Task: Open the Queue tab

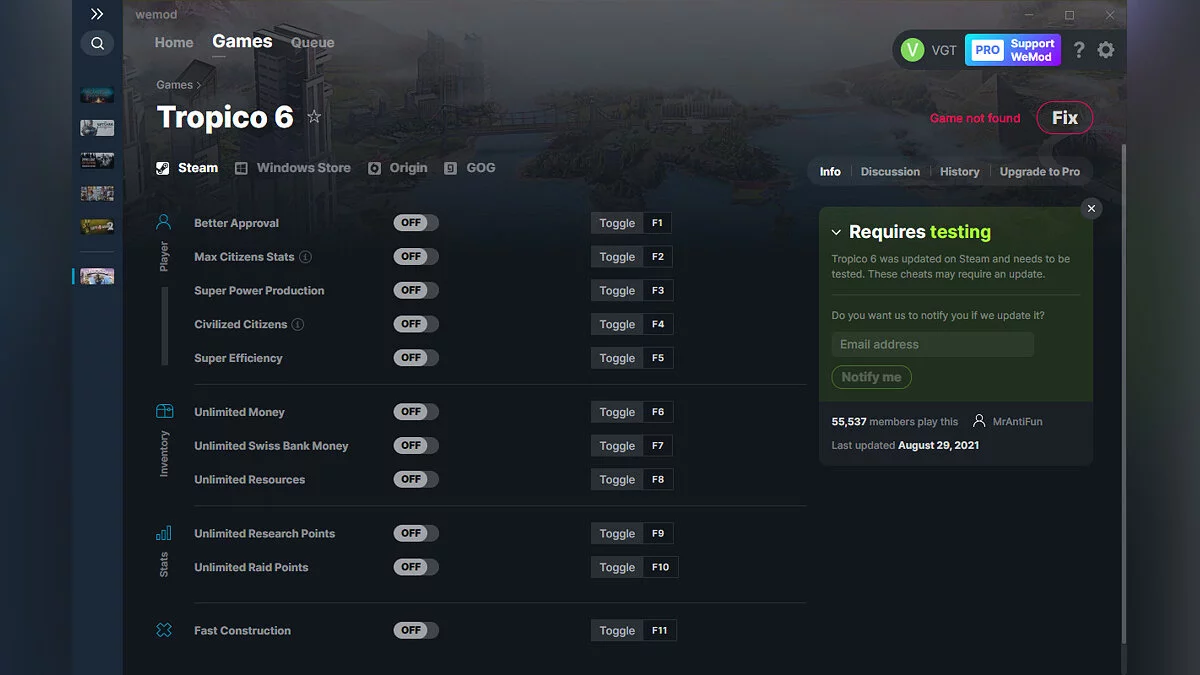Action: point(313,43)
